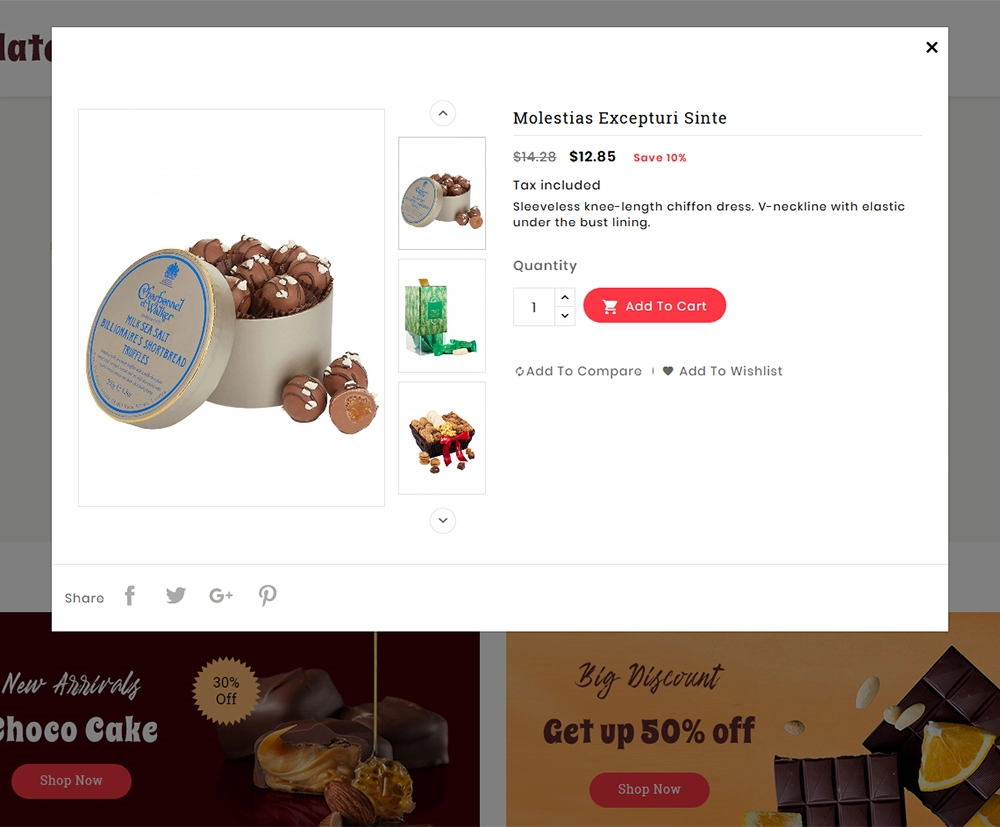Image resolution: width=1000 pixels, height=827 pixels.
Task: Open the large truffle product image
Action: [x=232, y=308]
